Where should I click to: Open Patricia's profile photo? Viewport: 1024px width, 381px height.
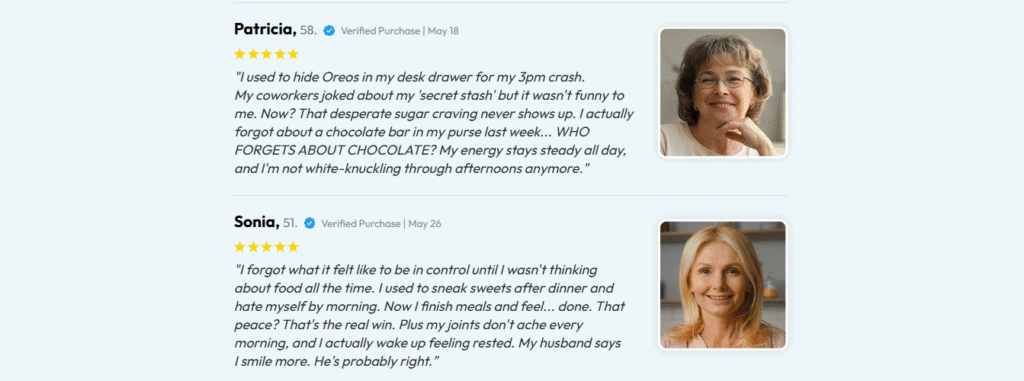(723, 92)
